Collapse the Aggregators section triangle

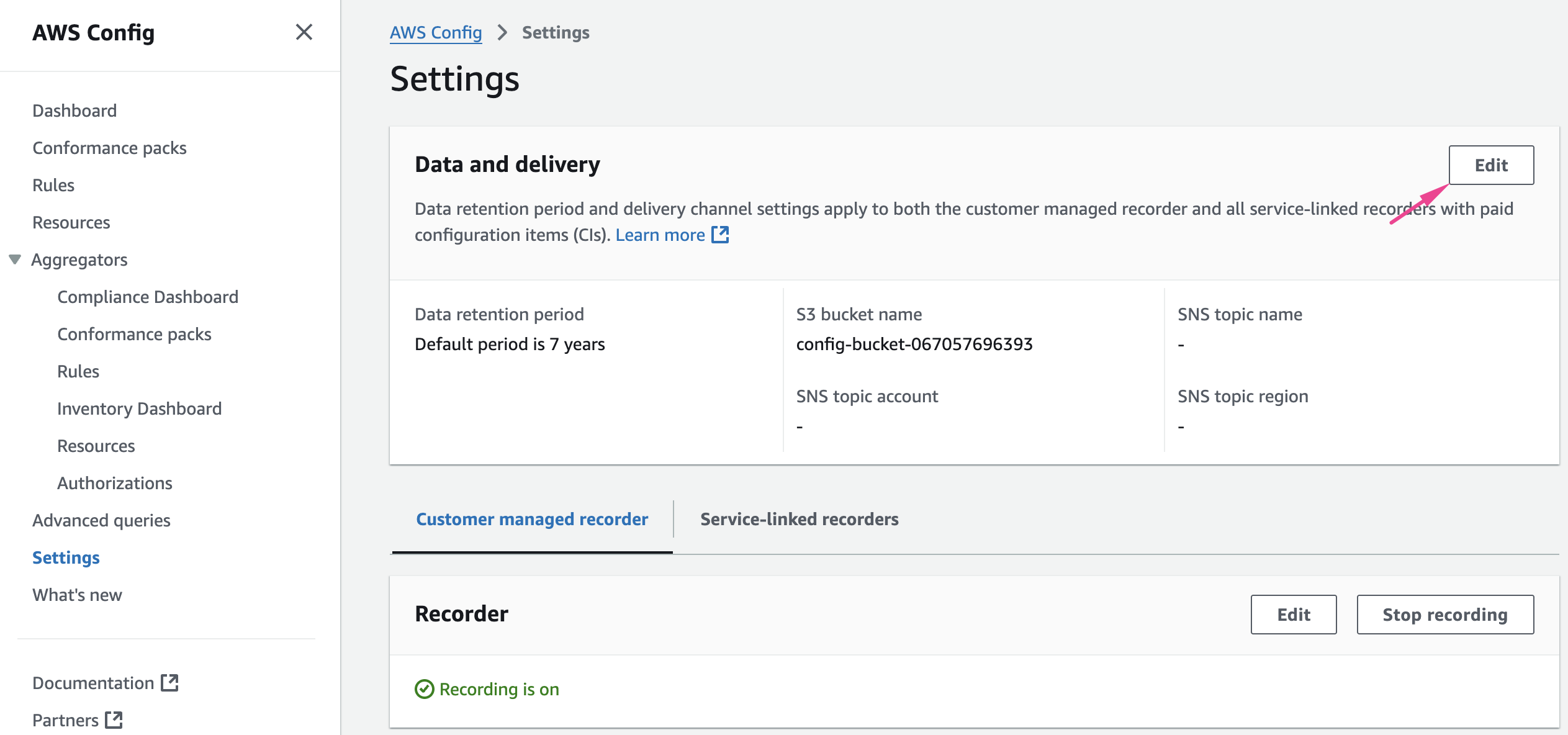15,259
